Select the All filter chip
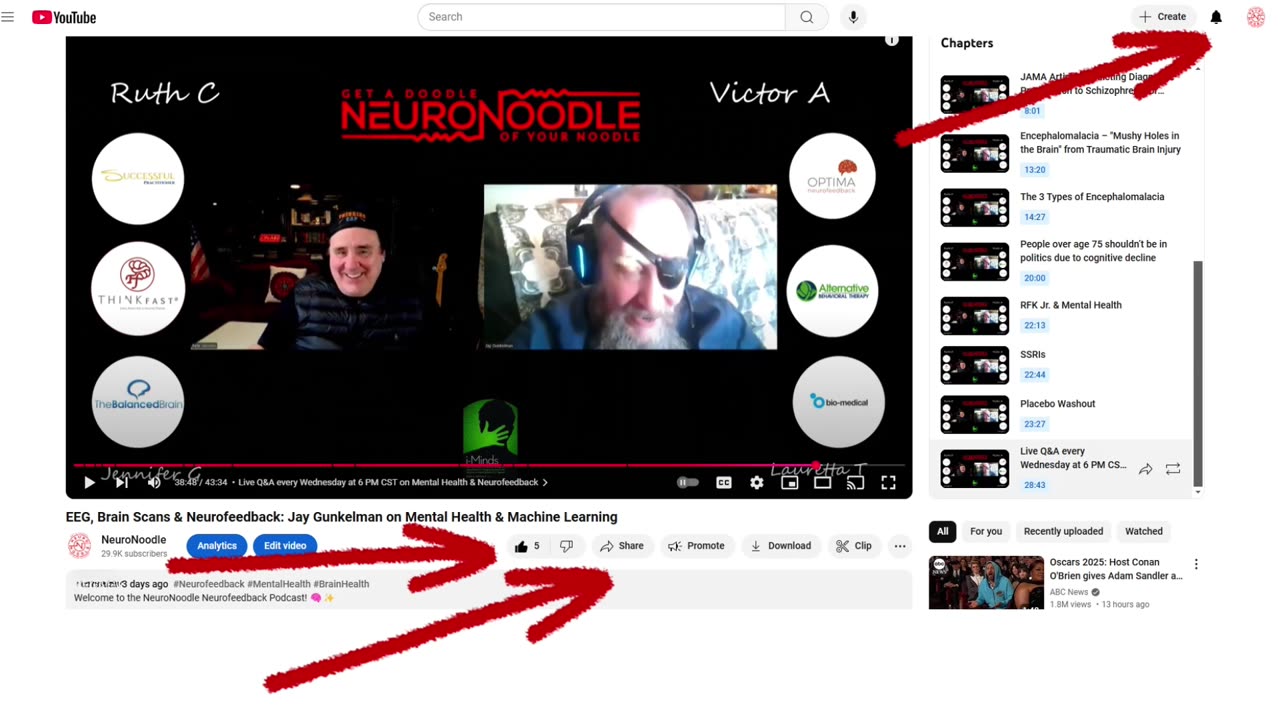The image size is (1280, 720). coord(942,532)
